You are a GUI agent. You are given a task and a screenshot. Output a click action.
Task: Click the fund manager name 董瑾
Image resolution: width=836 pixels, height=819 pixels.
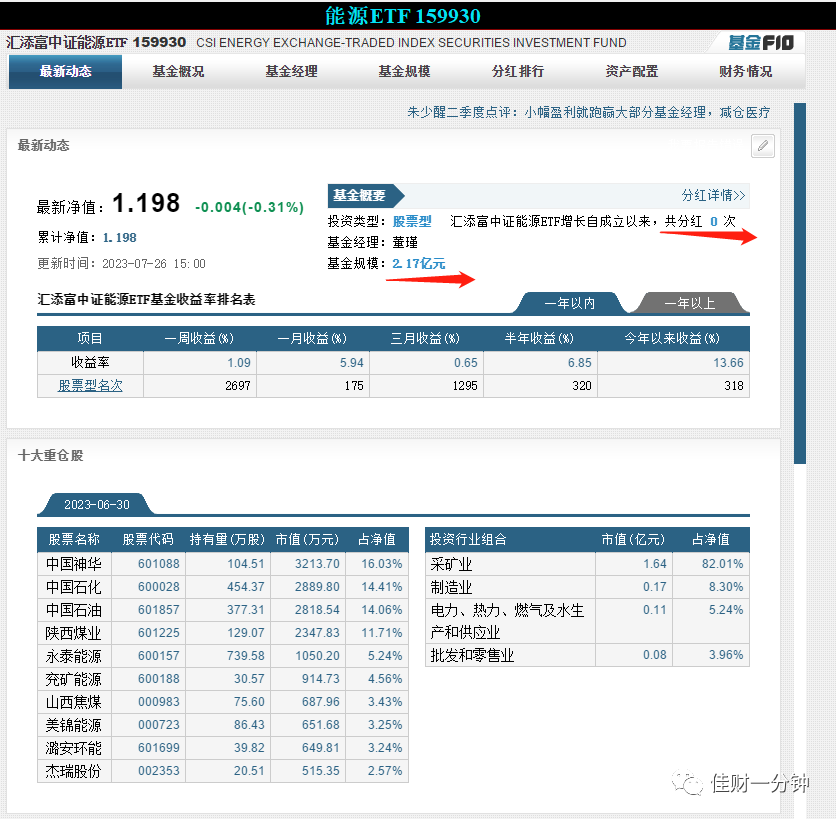point(405,243)
